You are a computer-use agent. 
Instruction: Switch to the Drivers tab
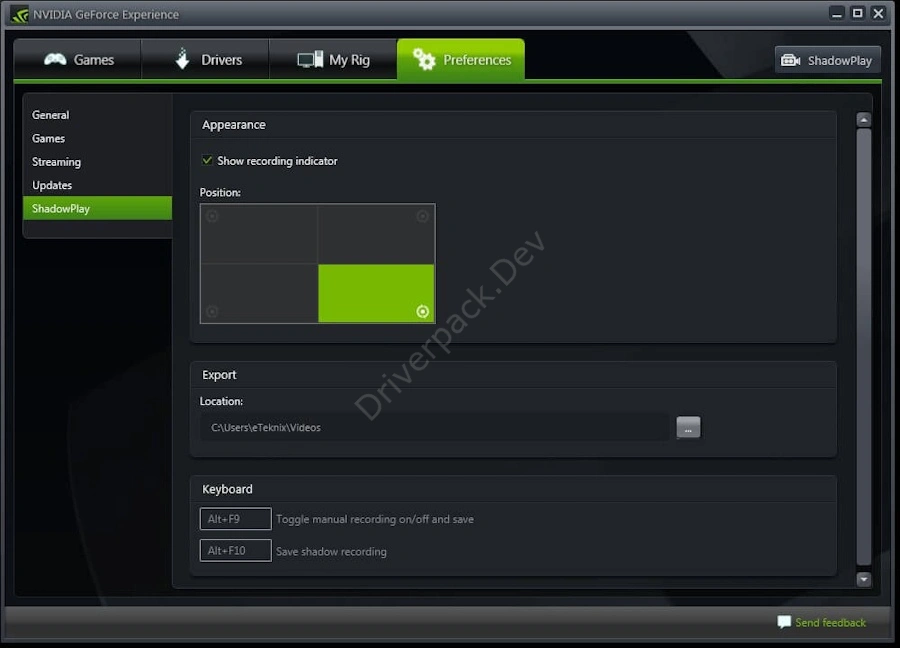pos(205,59)
